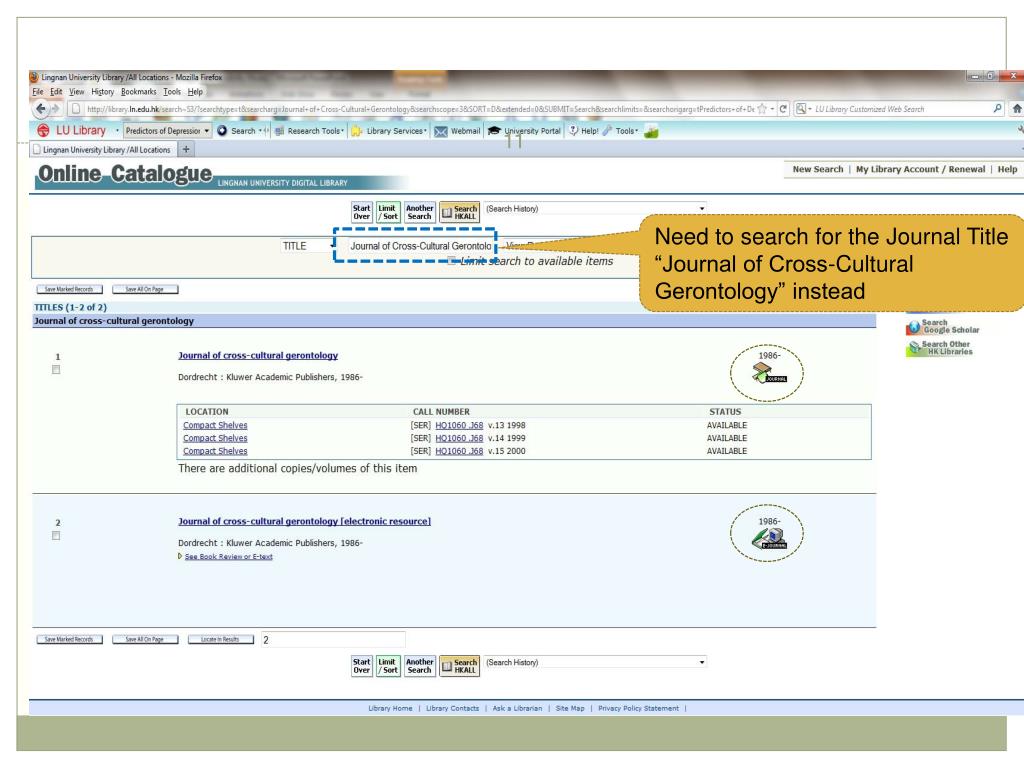The image size is (1024, 768).
Task: Open University Portal via the graduation cap icon
Action: [494, 131]
